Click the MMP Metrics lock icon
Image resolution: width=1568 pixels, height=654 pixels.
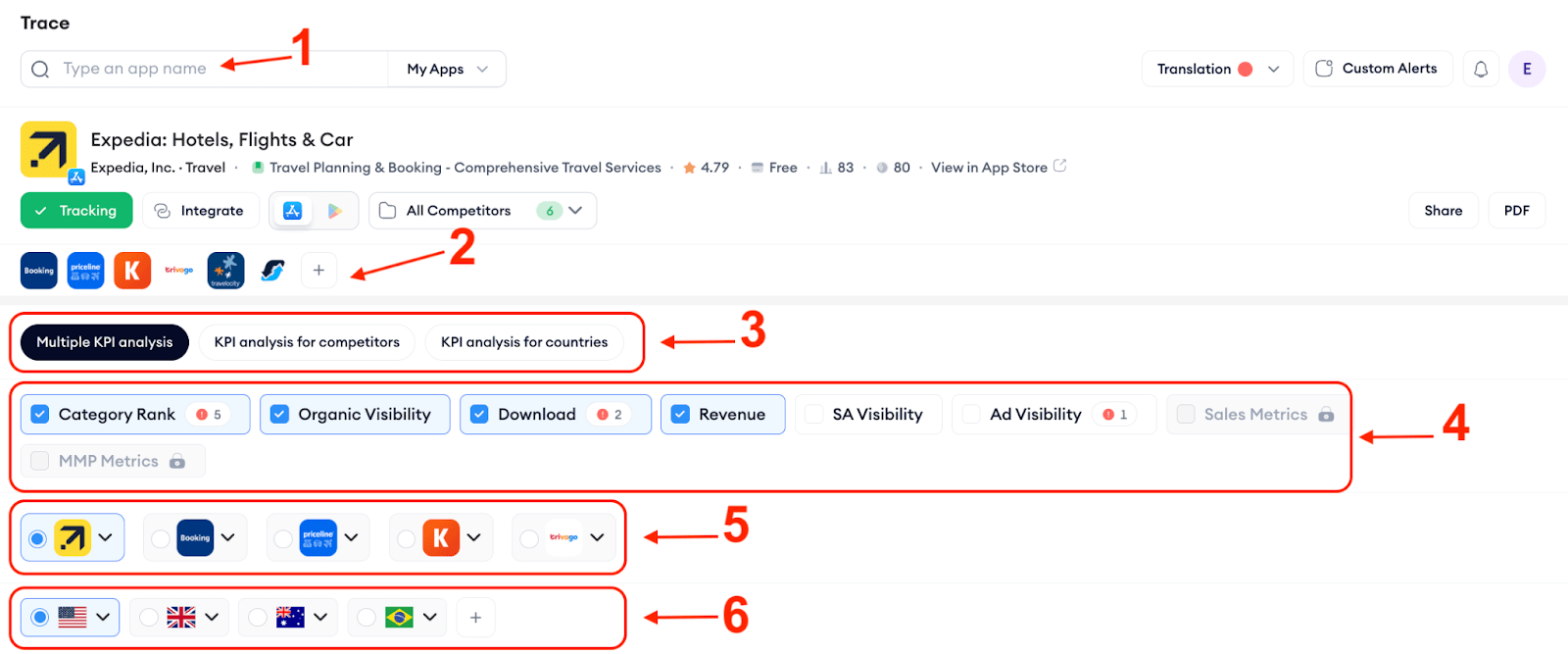coord(177,461)
